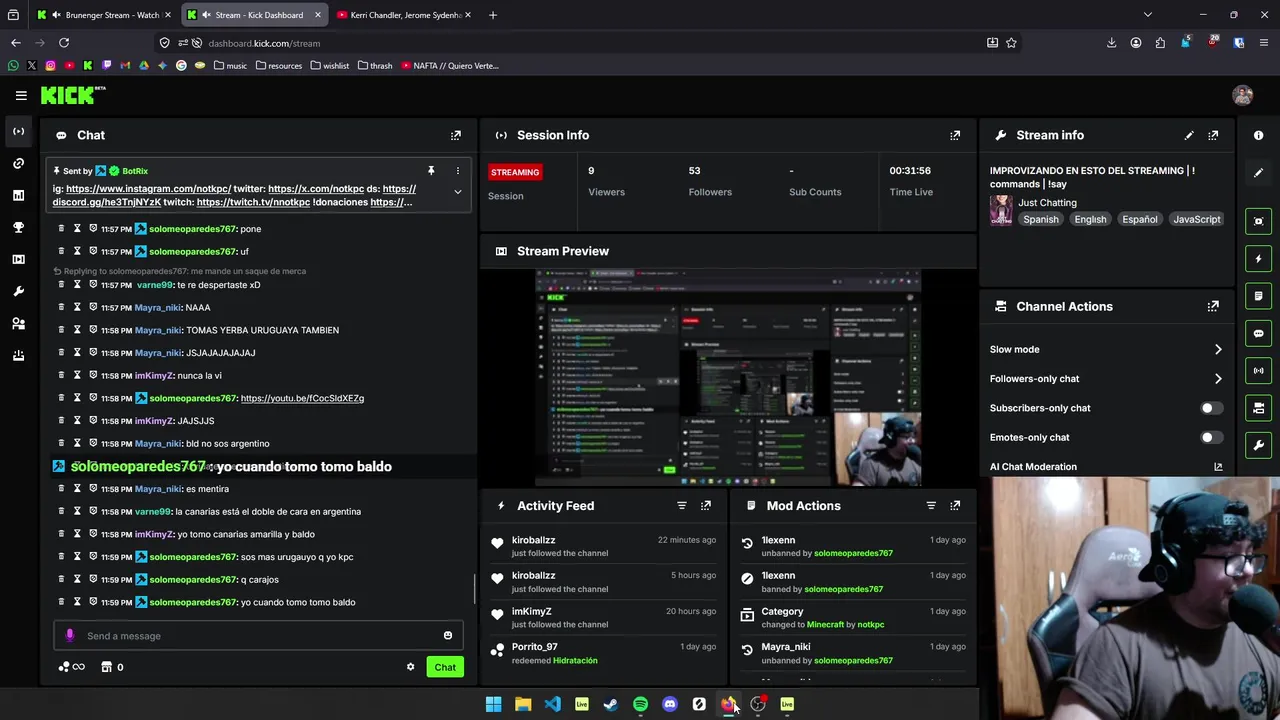Switch to Kerri Chandler YouTube tab
The width and height of the screenshot is (1280, 720).
coord(405,15)
